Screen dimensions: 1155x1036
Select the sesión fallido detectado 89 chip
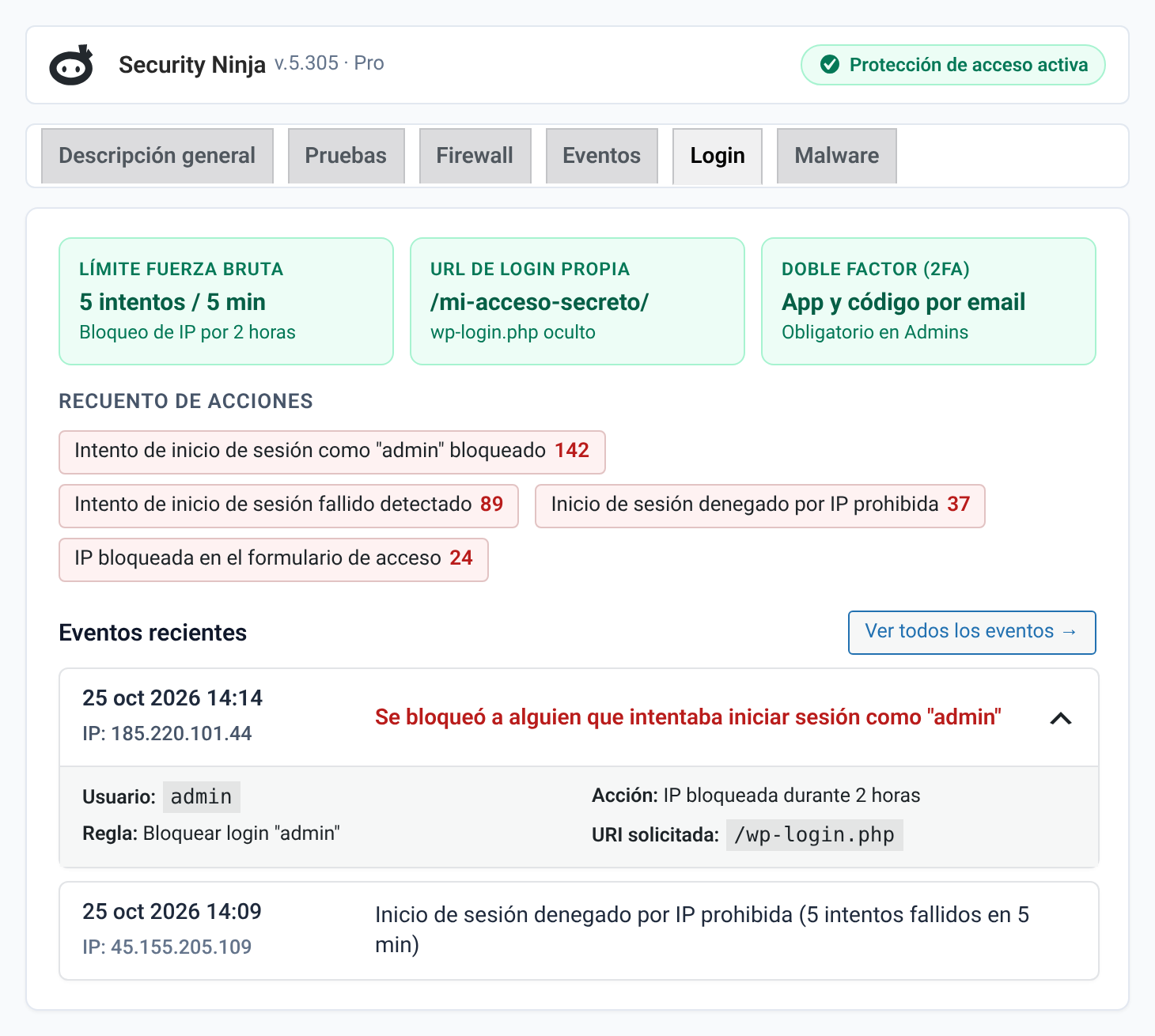pos(289,506)
